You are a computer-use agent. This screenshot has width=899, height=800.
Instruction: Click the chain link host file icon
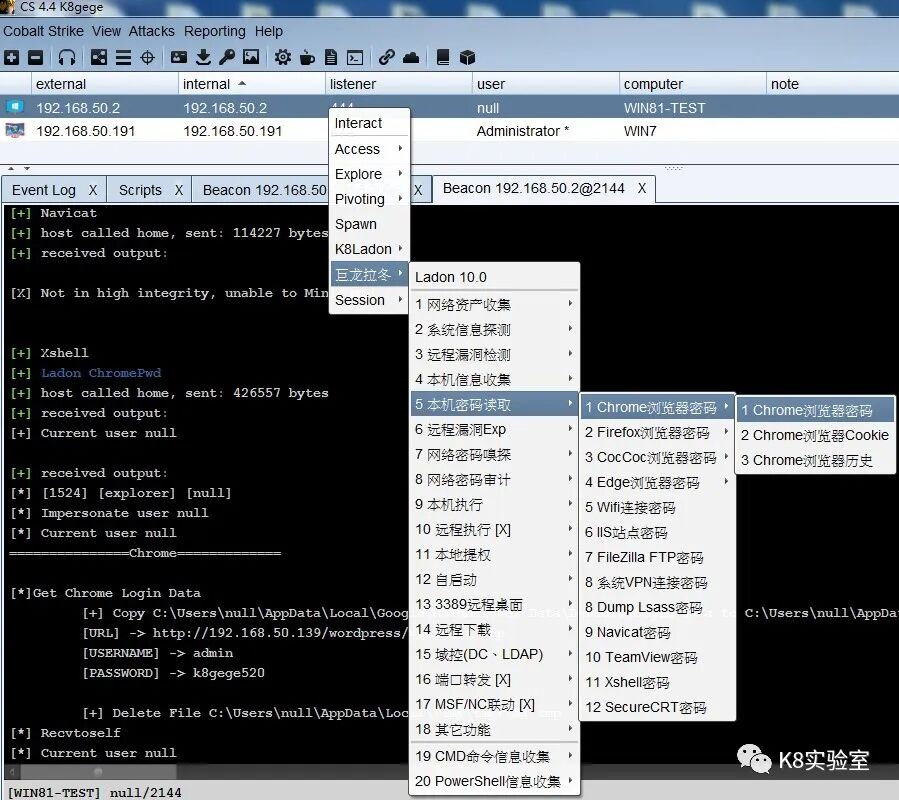(x=386, y=57)
